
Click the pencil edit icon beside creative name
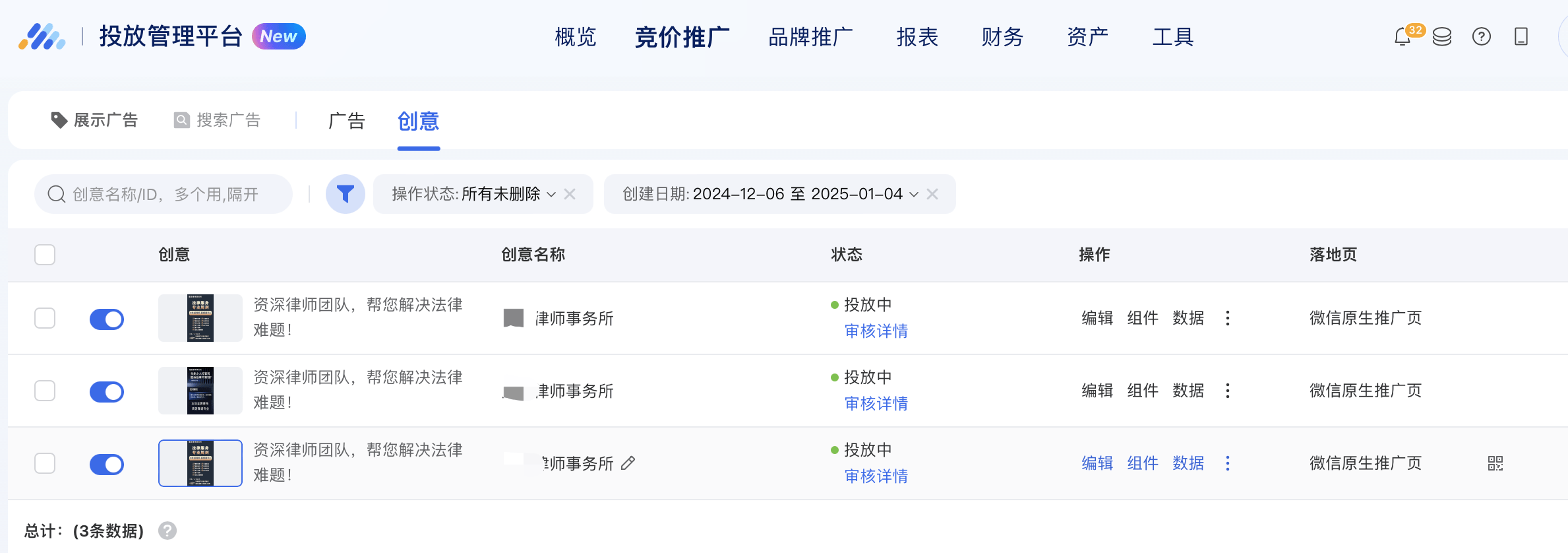pos(628,463)
